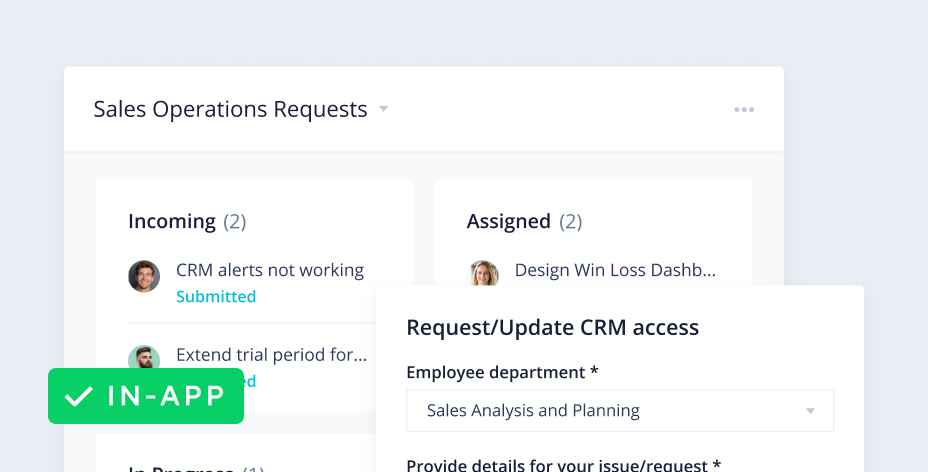Select the Incoming column header

point(172,221)
